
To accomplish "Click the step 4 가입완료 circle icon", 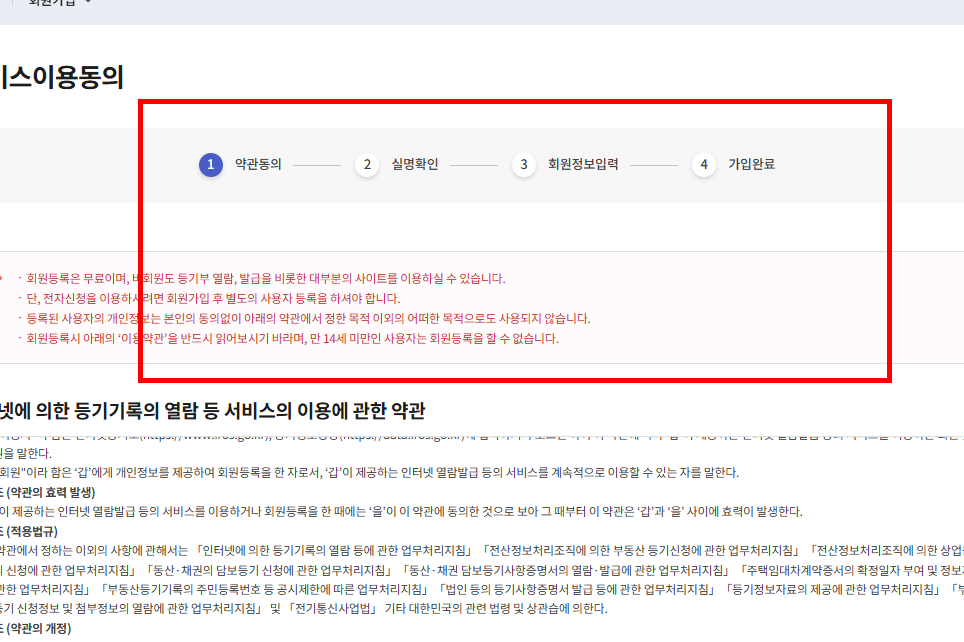I will [704, 164].
